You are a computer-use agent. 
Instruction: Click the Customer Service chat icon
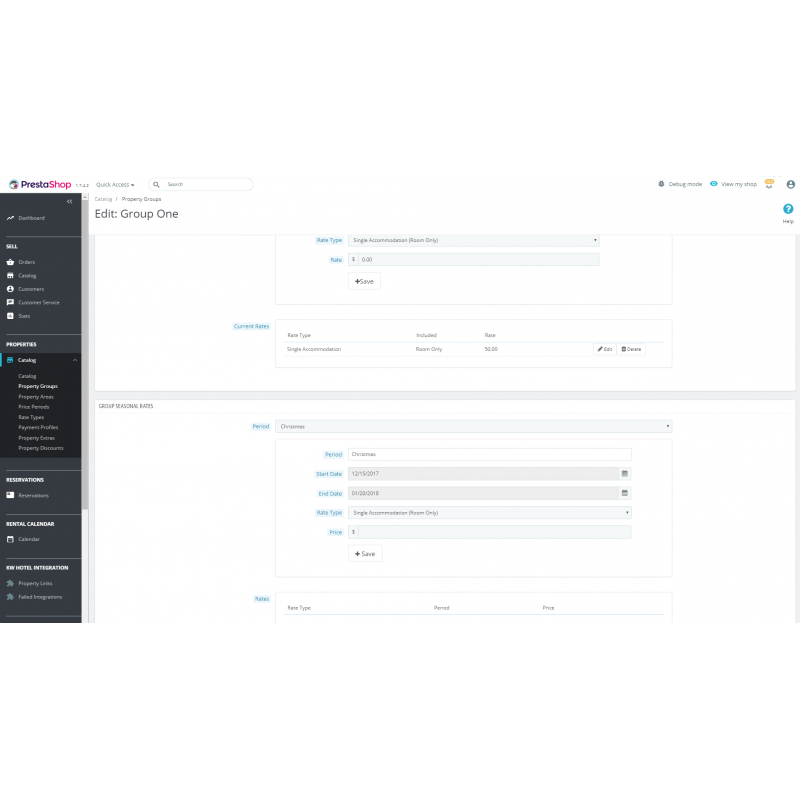(10, 303)
